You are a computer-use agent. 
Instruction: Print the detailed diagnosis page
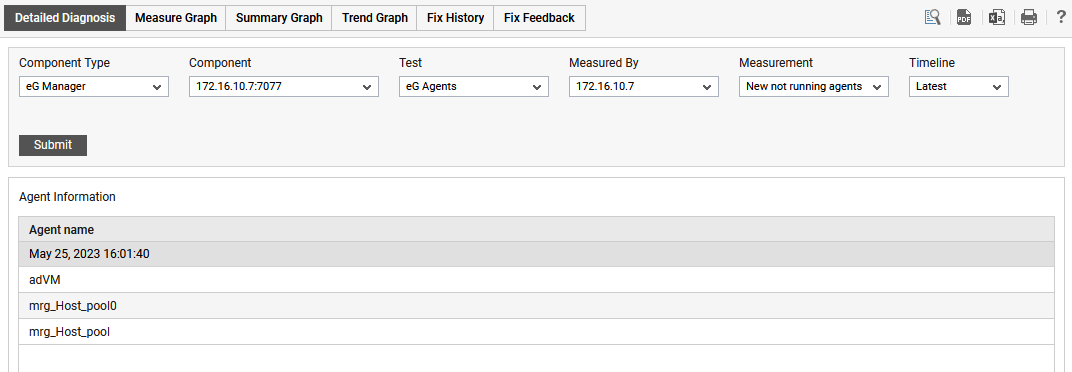(x=1029, y=18)
